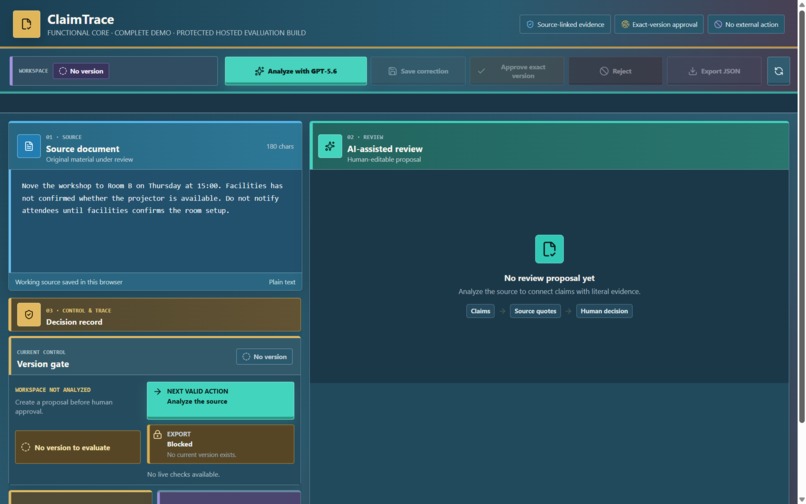Click the No review proposal yet heading
This screenshot has width=806, height=504.
pyautogui.click(x=549, y=278)
